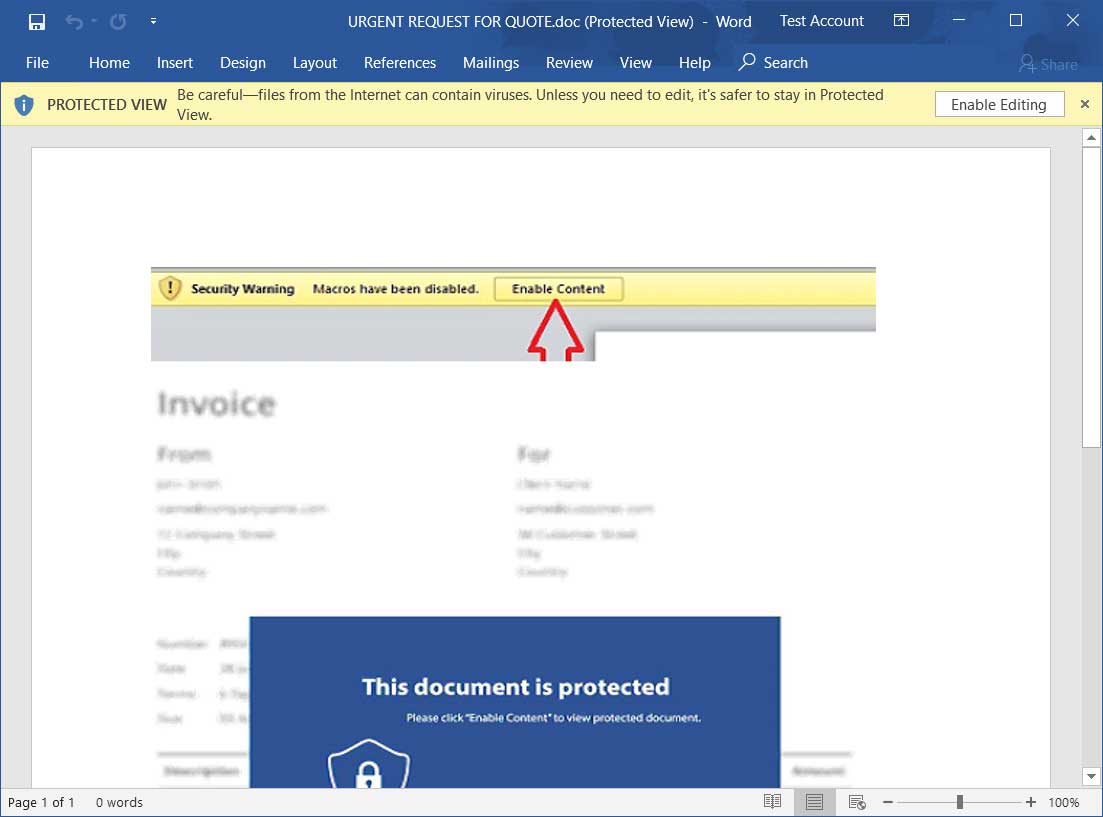Go to the Review tab
The width and height of the screenshot is (1103, 817).
pos(569,63)
